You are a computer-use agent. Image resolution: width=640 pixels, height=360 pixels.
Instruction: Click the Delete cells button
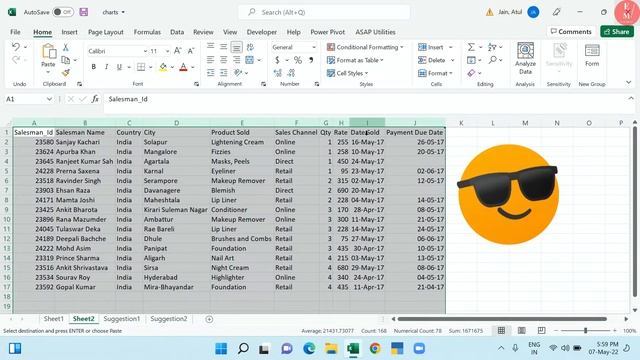coord(431,60)
